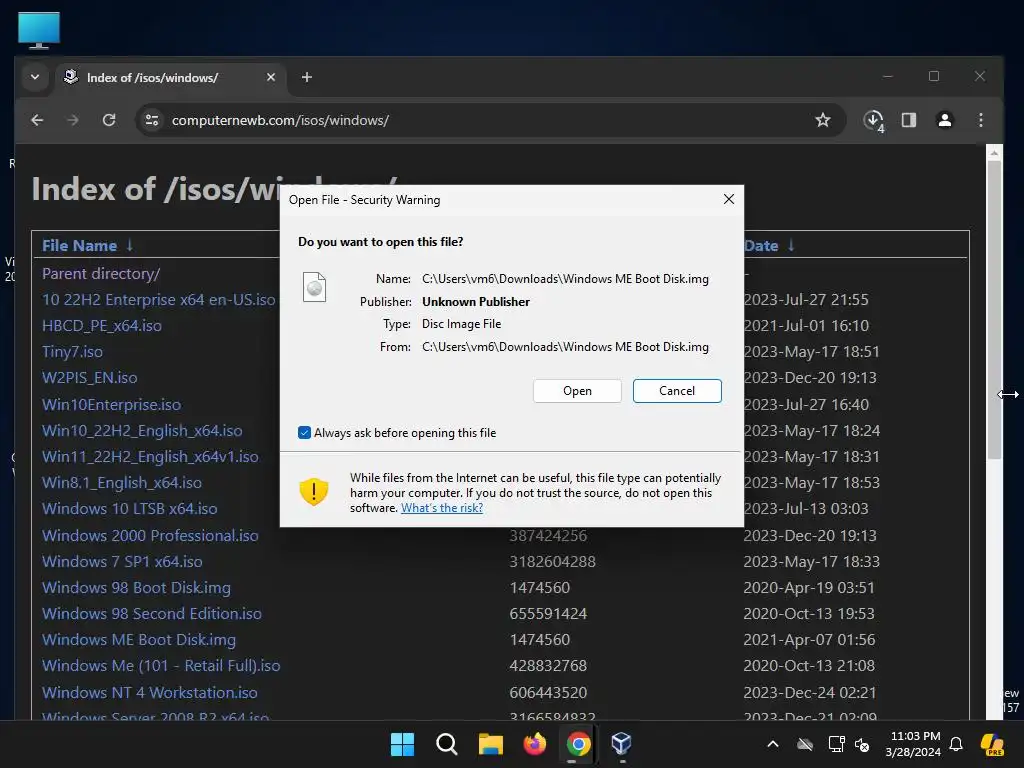Close the Security Warning dialog with X
Viewport: 1024px width, 768px height.
[x=729, y=199]
